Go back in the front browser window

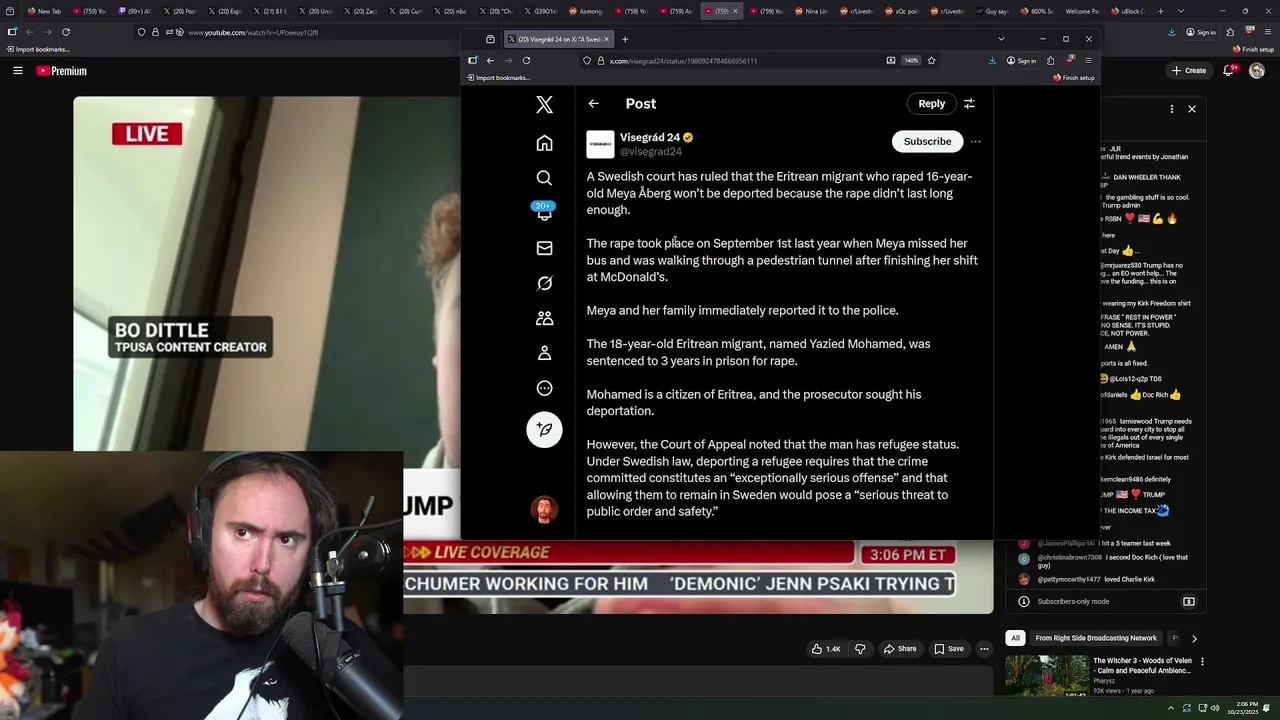490,60
